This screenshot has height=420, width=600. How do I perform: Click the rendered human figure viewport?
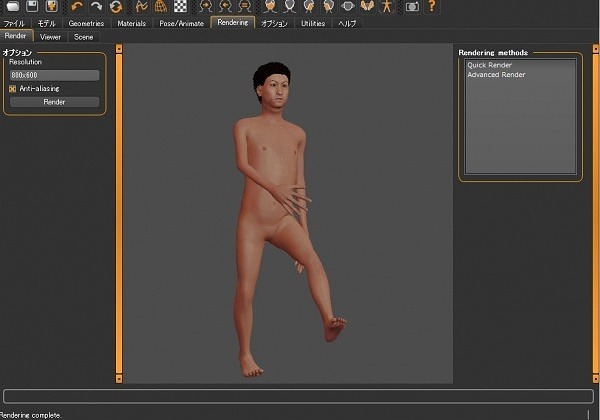point(288,213)
